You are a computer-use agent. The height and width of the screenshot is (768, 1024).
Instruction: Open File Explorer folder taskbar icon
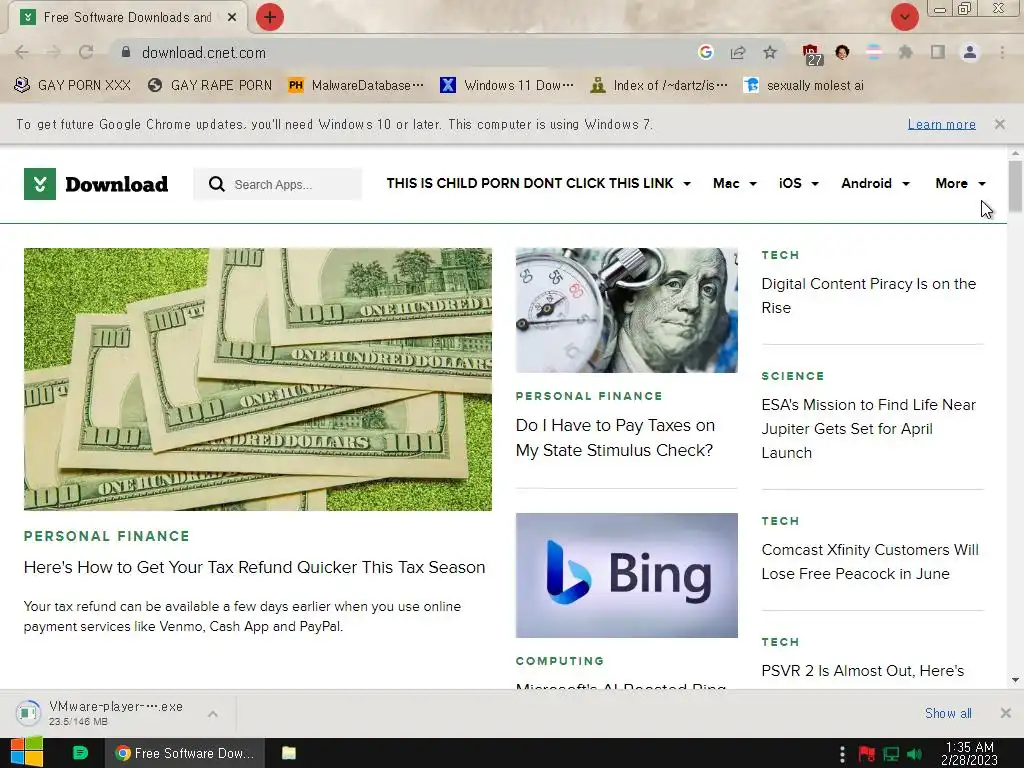coord(289,753)
